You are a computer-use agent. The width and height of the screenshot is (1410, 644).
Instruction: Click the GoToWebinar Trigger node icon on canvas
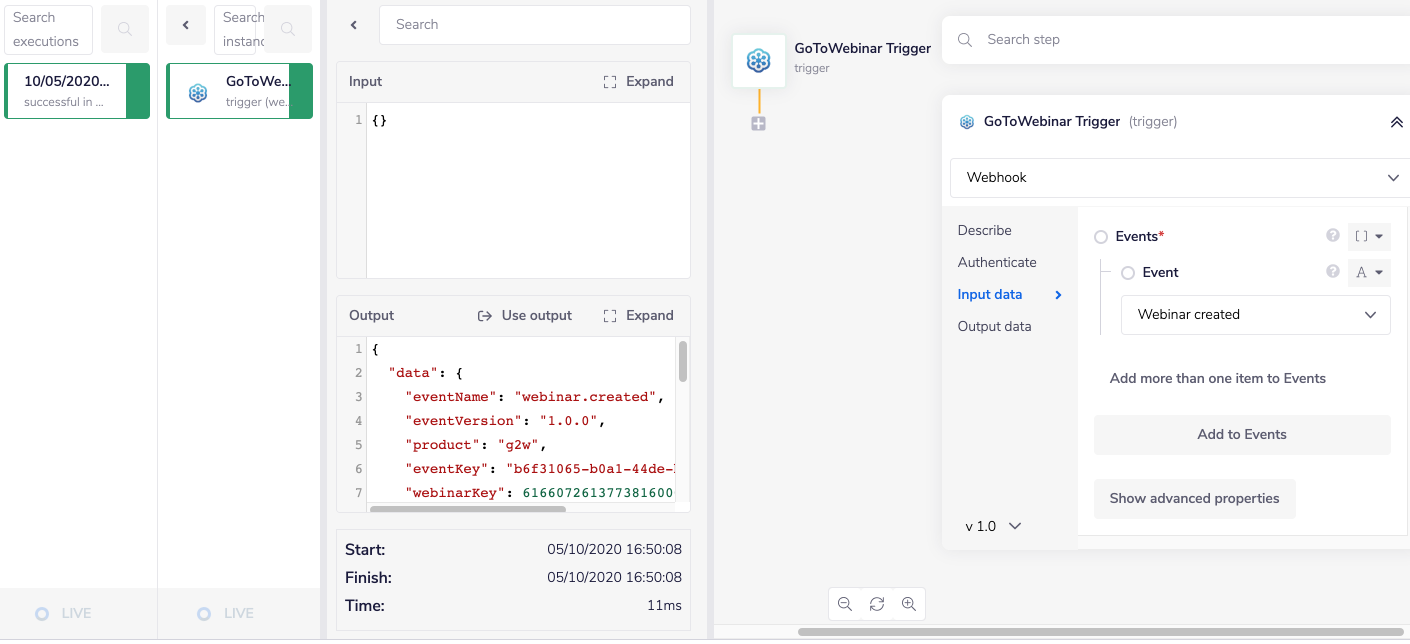click(x=758, y=60)
